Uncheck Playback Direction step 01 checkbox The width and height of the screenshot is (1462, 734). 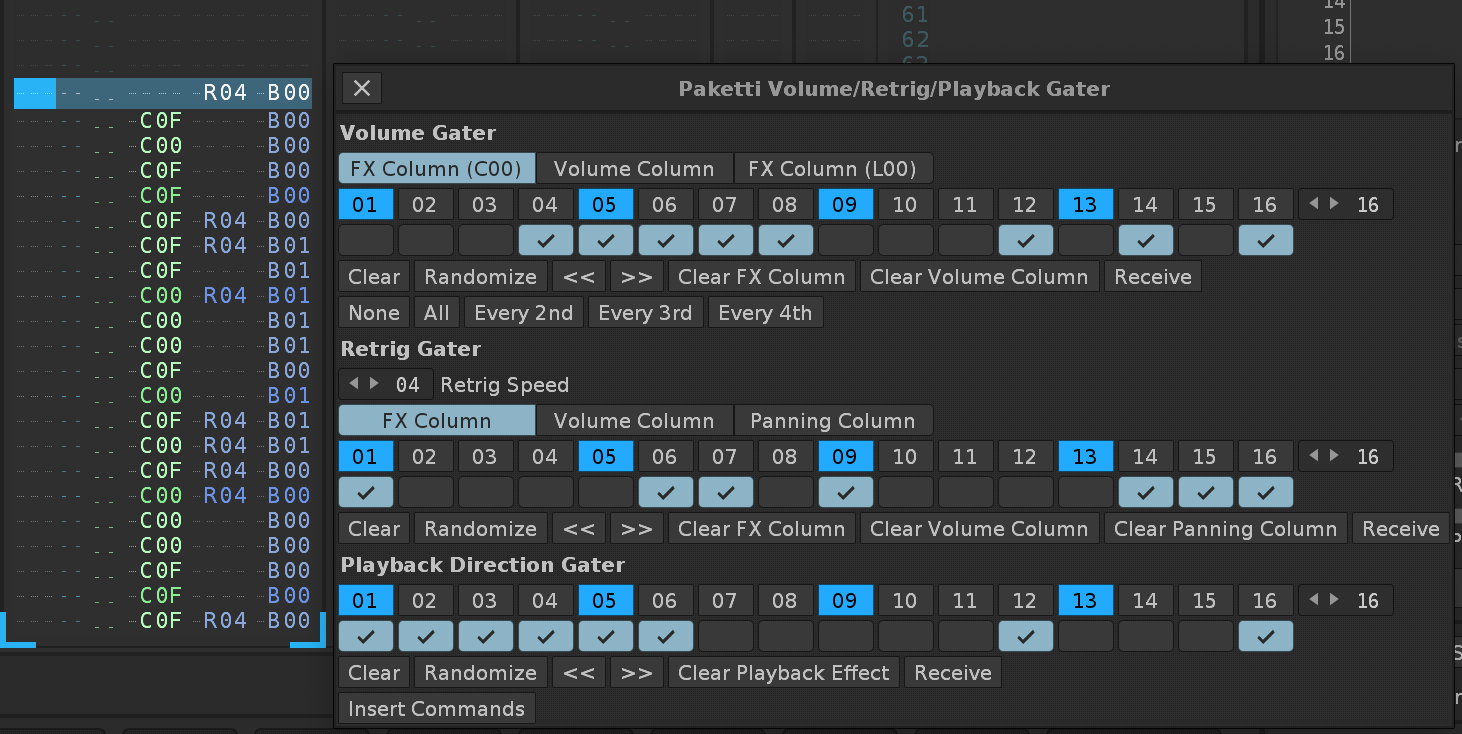365,637
